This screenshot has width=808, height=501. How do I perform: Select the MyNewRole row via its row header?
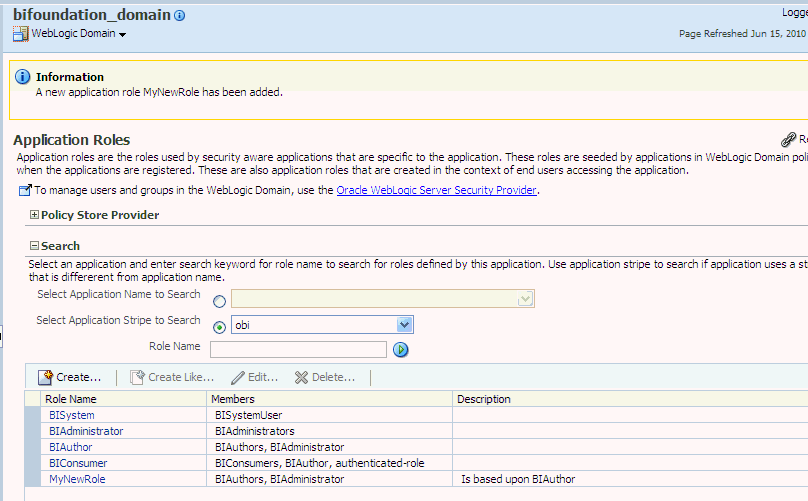32,479
